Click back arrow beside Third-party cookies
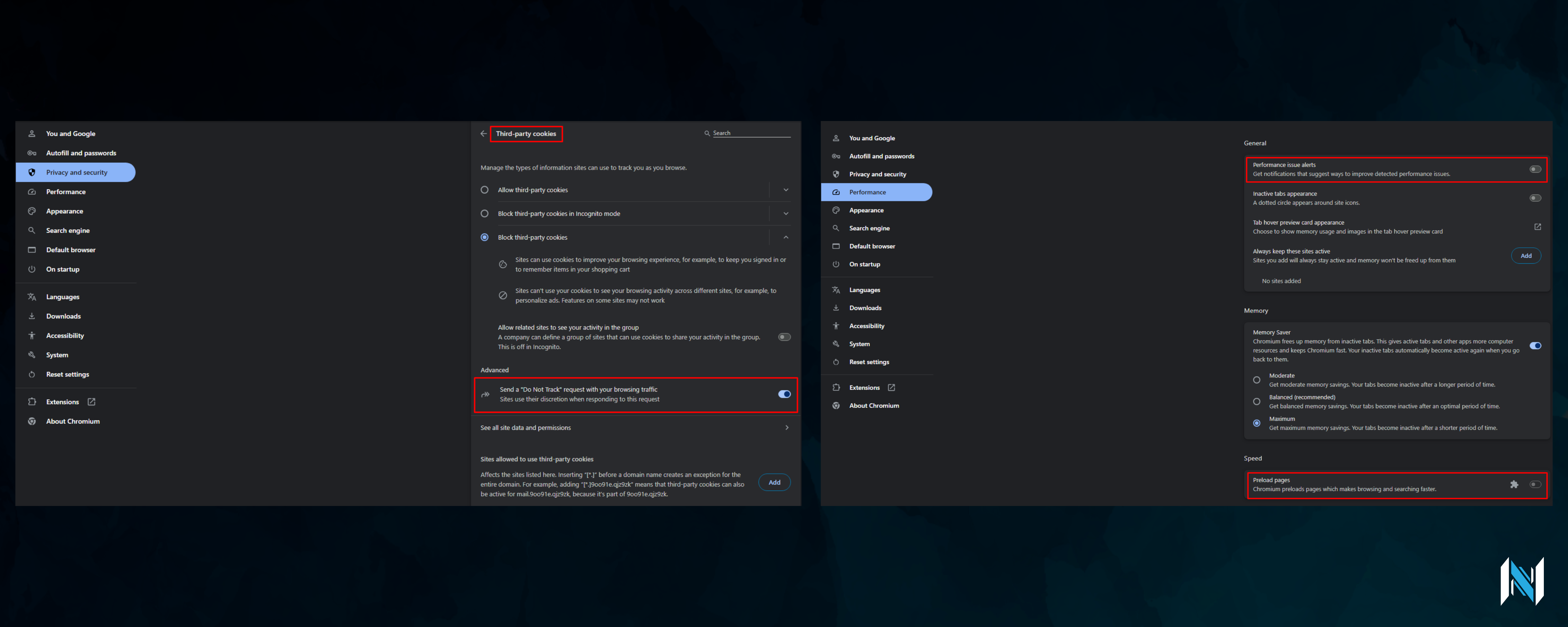Viewport: 1568px width, 627px height. pyautogui.click(x=483, y=134)
